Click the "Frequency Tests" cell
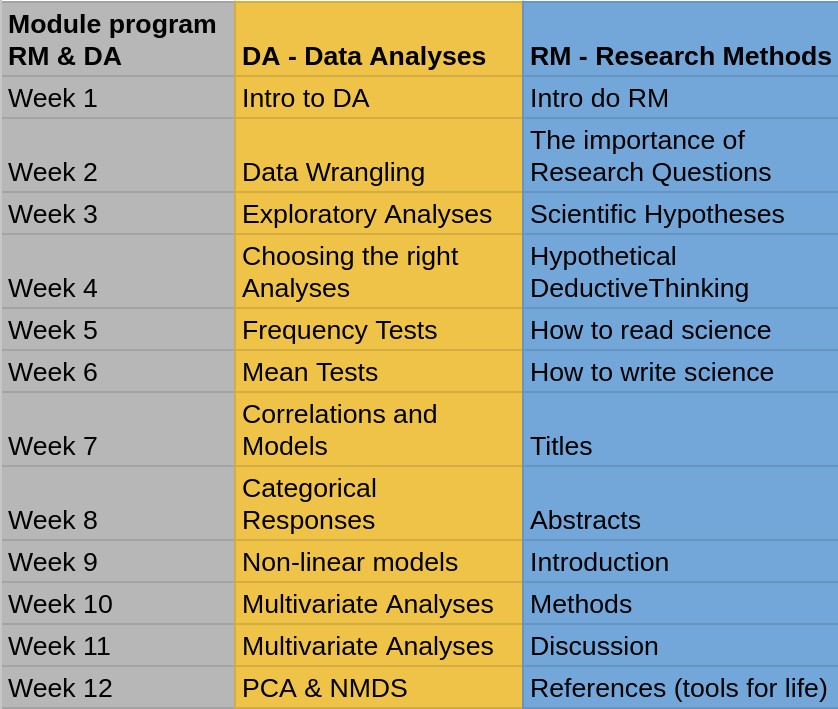Image resolution: width=838 pixels, height=709 pixels. click(x=378, y=330)
